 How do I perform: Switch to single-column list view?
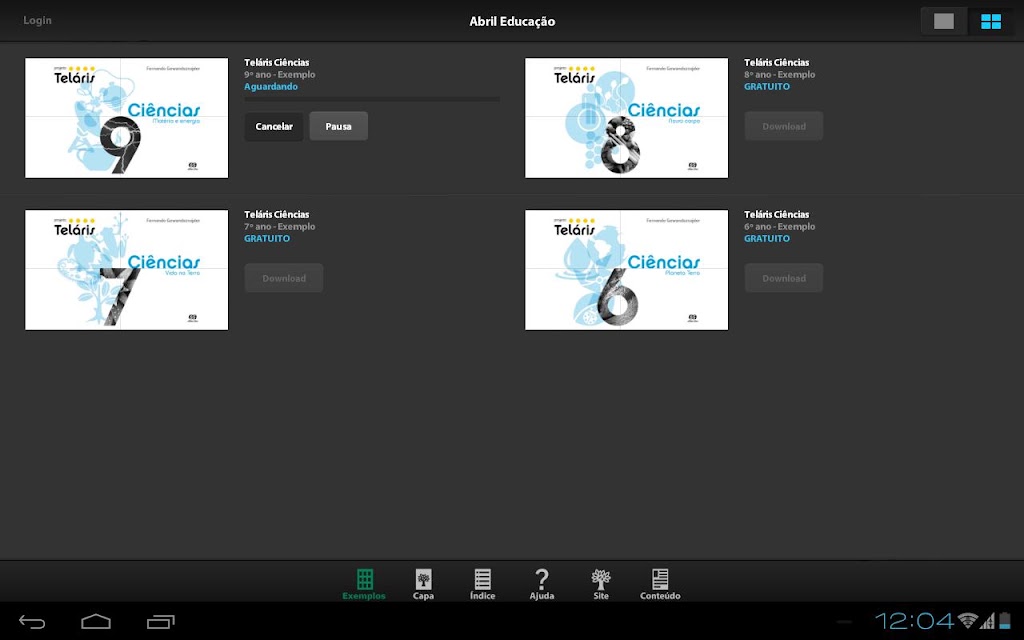pos(944,22)
